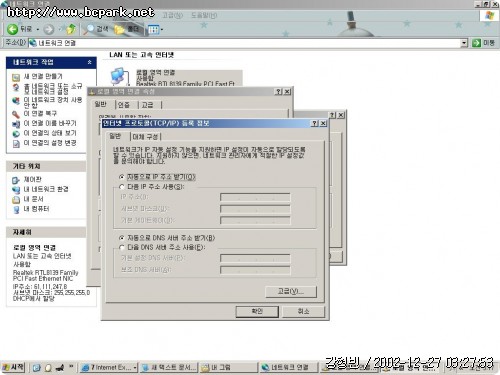Switch to 내 그림 taskbar button

pyautogui.click(x=229, y=368)
